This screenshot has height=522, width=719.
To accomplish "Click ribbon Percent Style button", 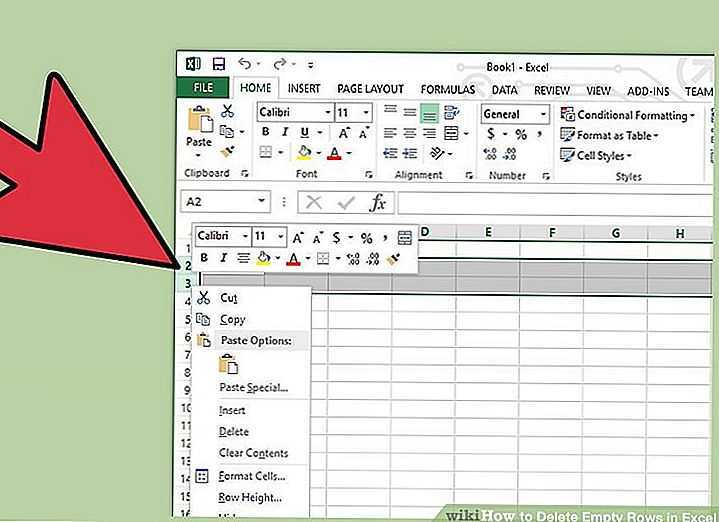I will [x=521, y=135].
